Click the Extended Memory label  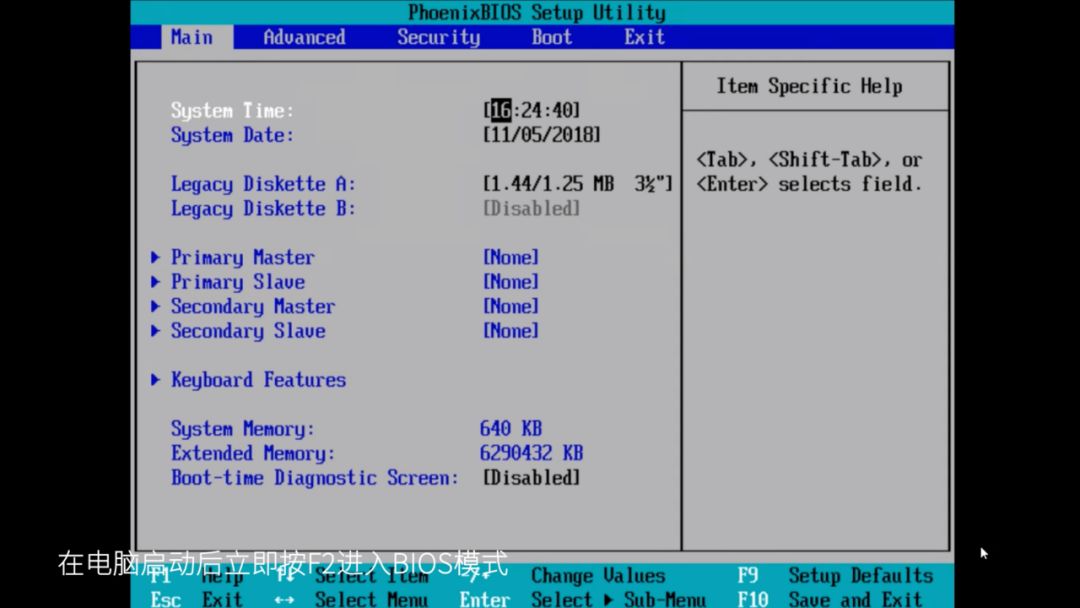(253, 454)
